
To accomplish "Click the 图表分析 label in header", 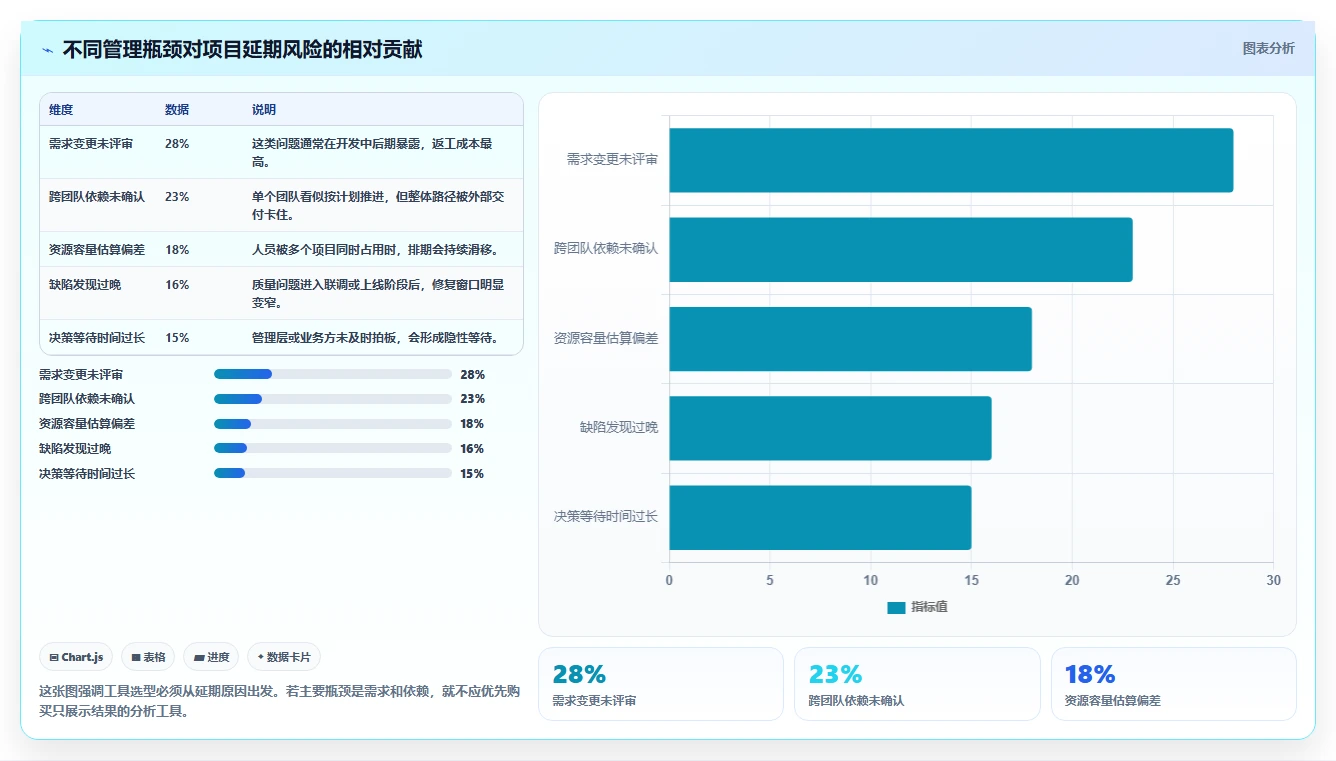I will [1268, 48].
